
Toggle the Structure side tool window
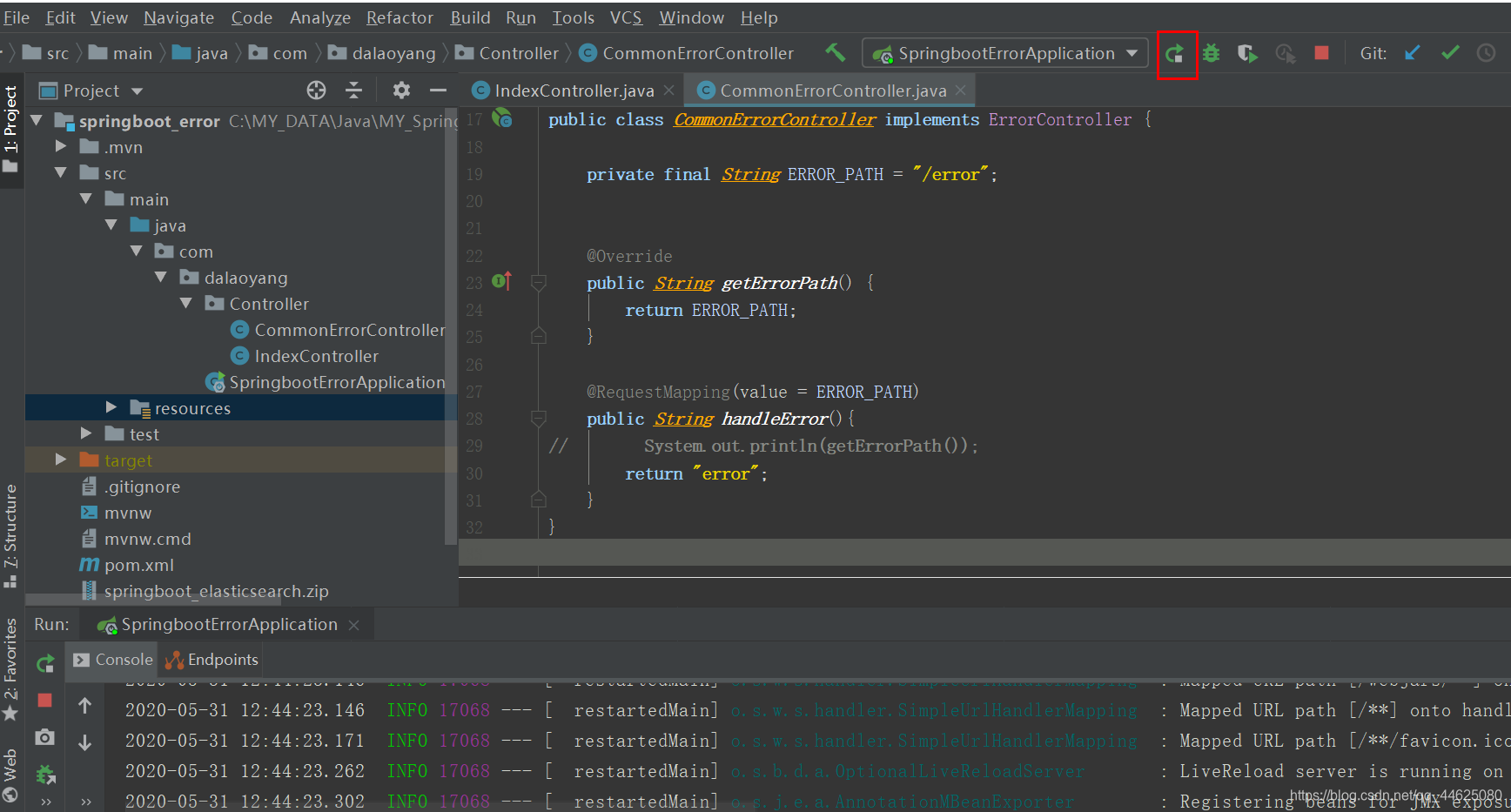point(10,536)
